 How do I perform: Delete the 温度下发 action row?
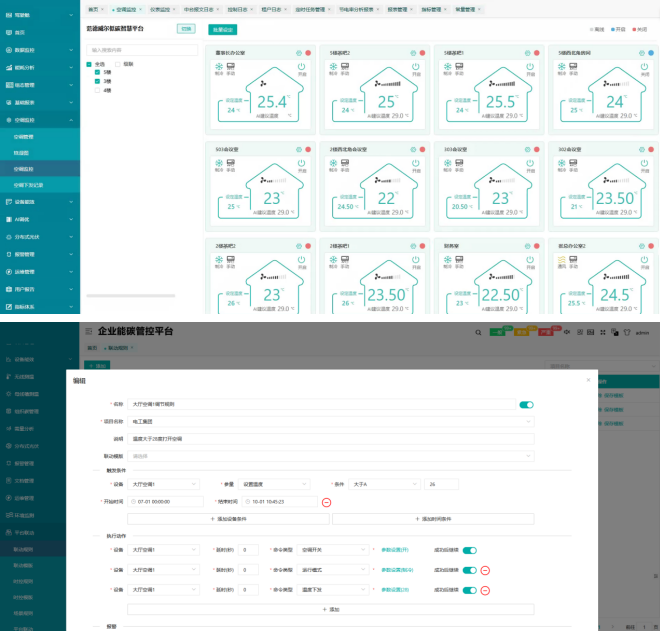(485, 590)
